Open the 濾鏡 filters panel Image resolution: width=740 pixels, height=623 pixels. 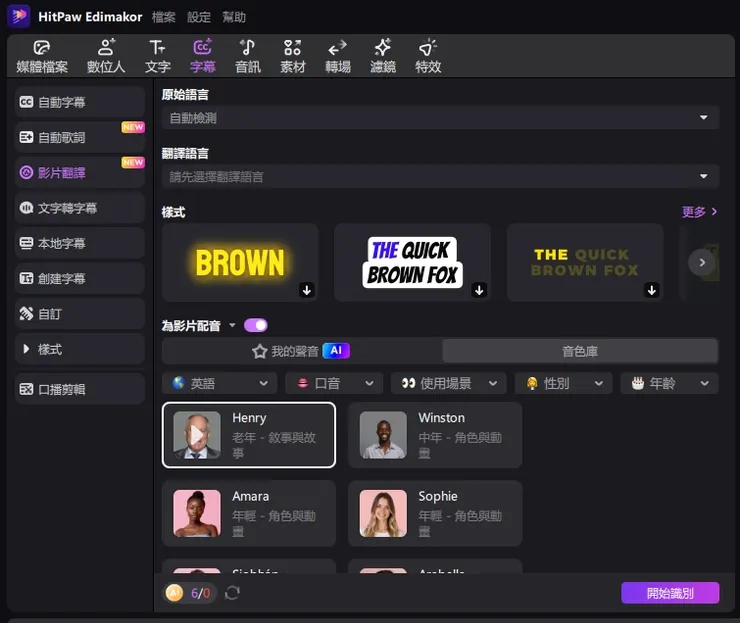383,57
